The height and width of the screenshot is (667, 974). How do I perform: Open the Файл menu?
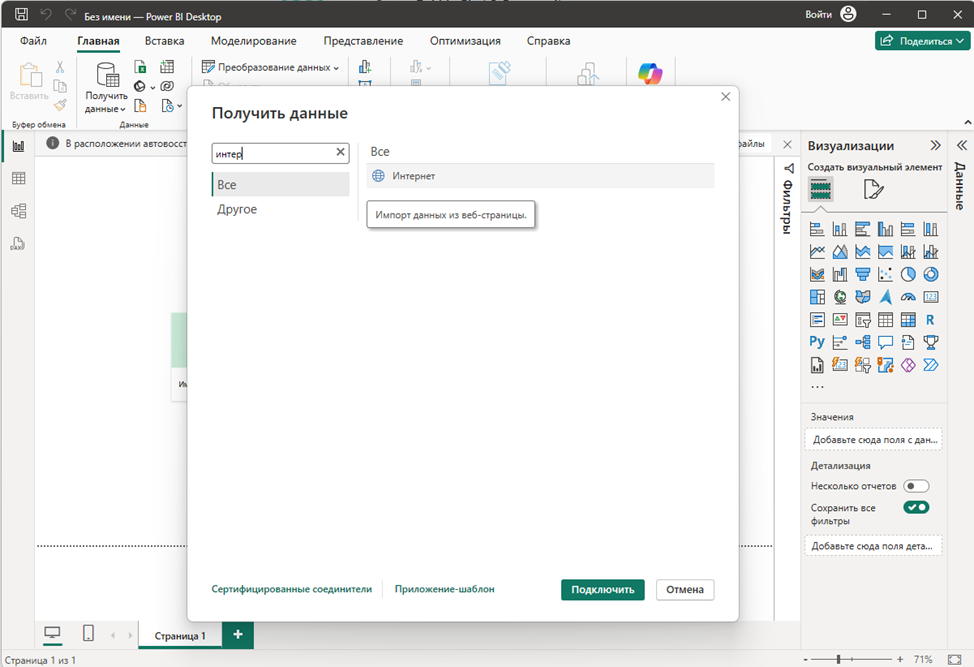coord(33,41)
